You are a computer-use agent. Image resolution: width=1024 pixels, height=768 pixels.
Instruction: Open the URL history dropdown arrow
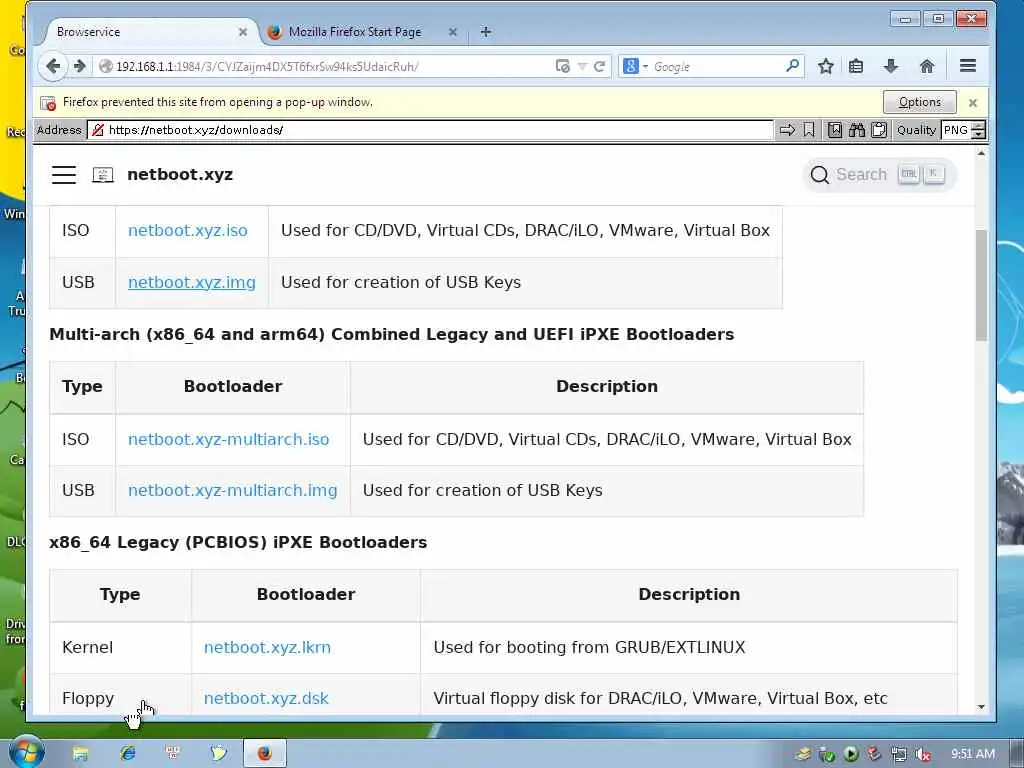click(x=583, y=67)
